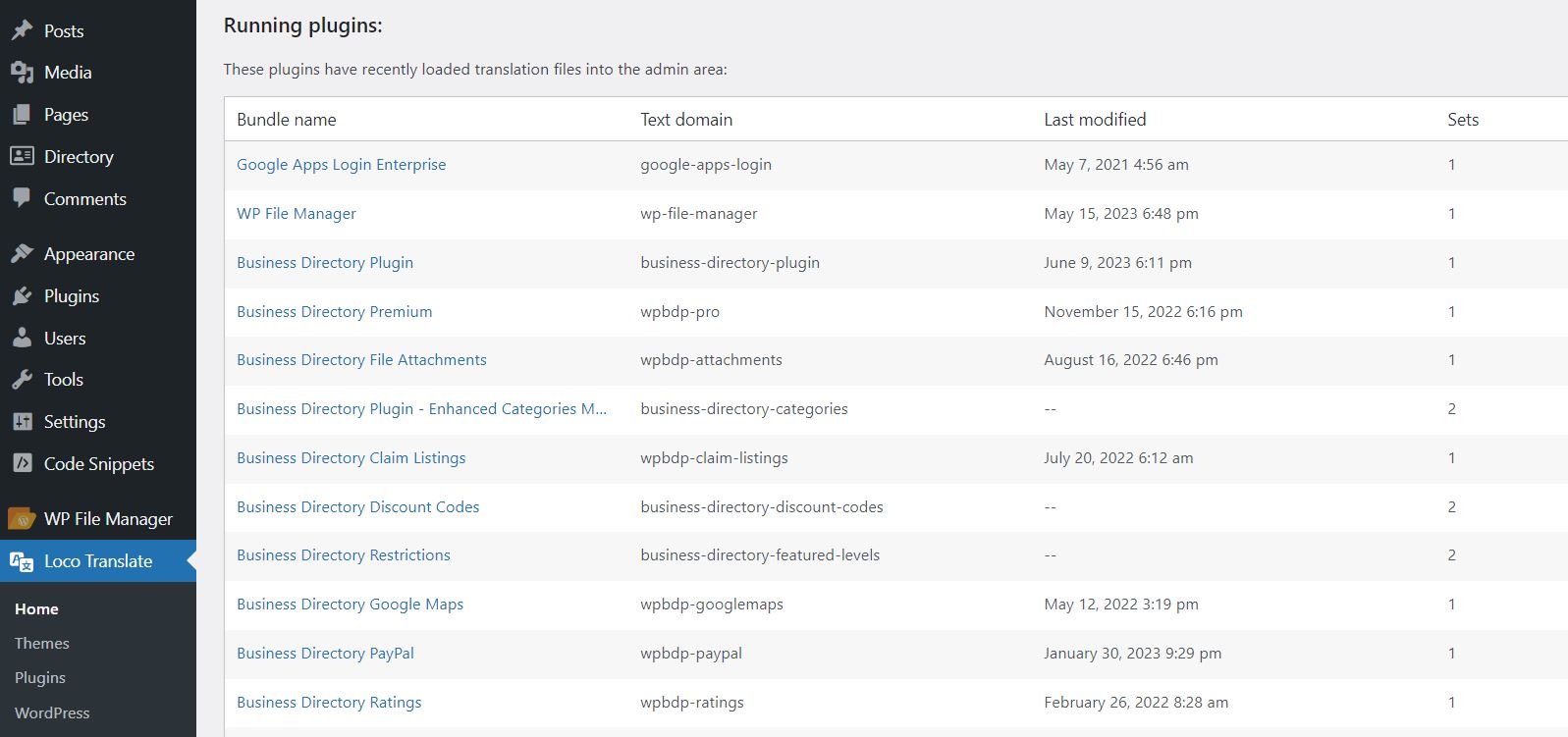Open Enhanced Categories bundle link
Viewport: 1568px width, 737px height.
click(x=421, y=409)
